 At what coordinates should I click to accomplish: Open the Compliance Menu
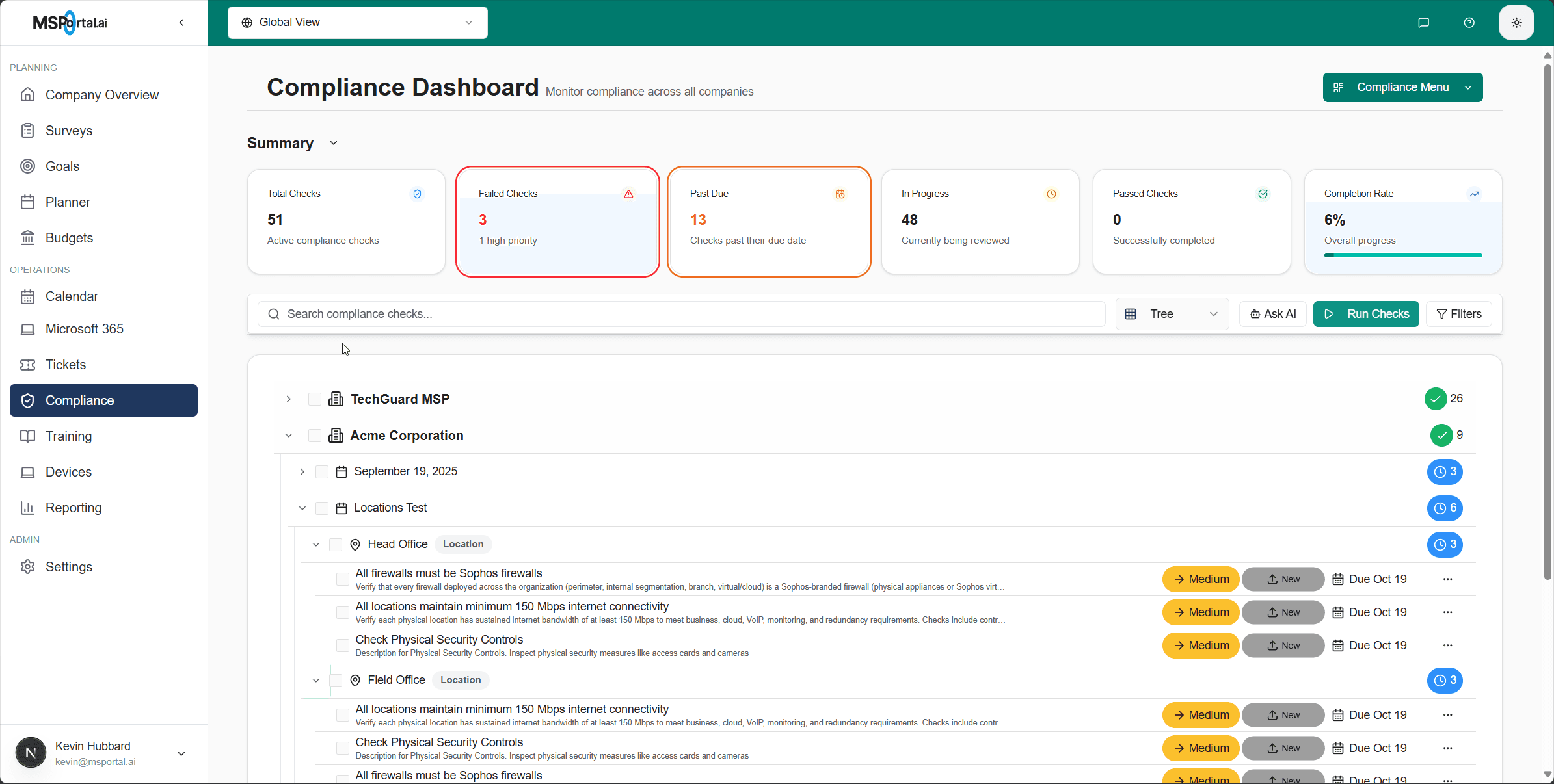click(x=1402, y=87)
